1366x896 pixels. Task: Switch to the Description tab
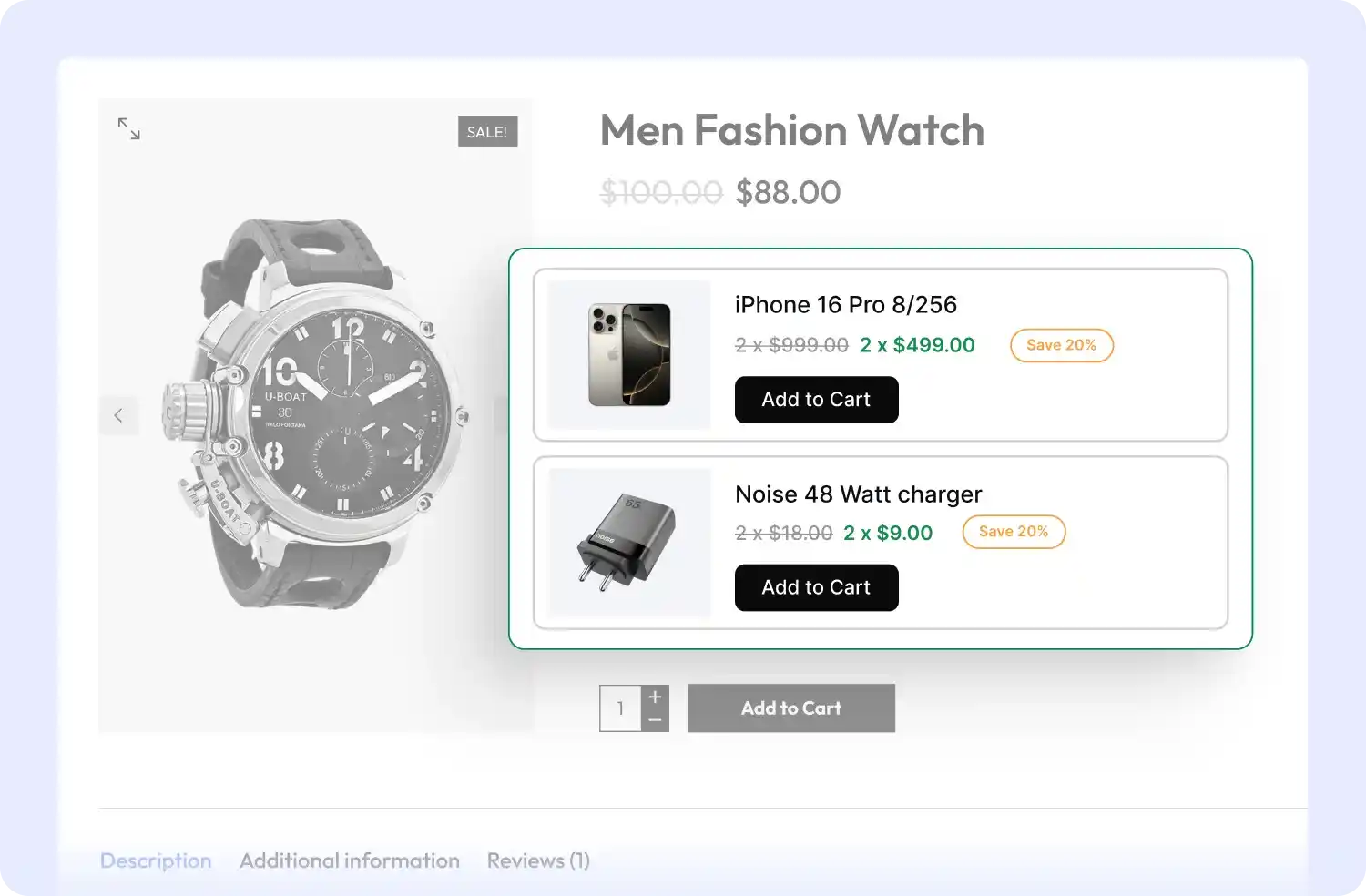point(156,860)
